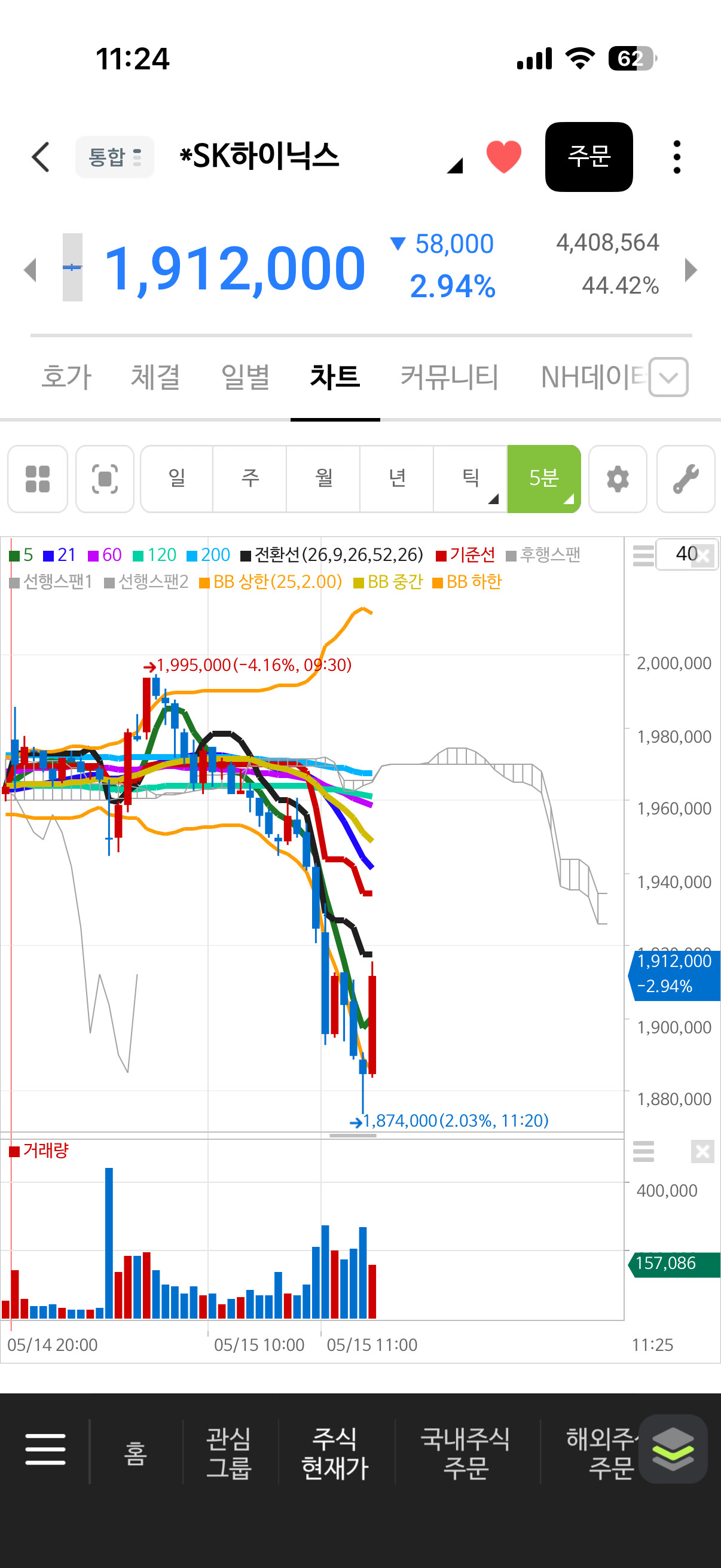The width and height of the screenshot is (721, 1568).
Task: Tap the Wi-Fi icon in status bar
Action: click(x=580, y=59)
